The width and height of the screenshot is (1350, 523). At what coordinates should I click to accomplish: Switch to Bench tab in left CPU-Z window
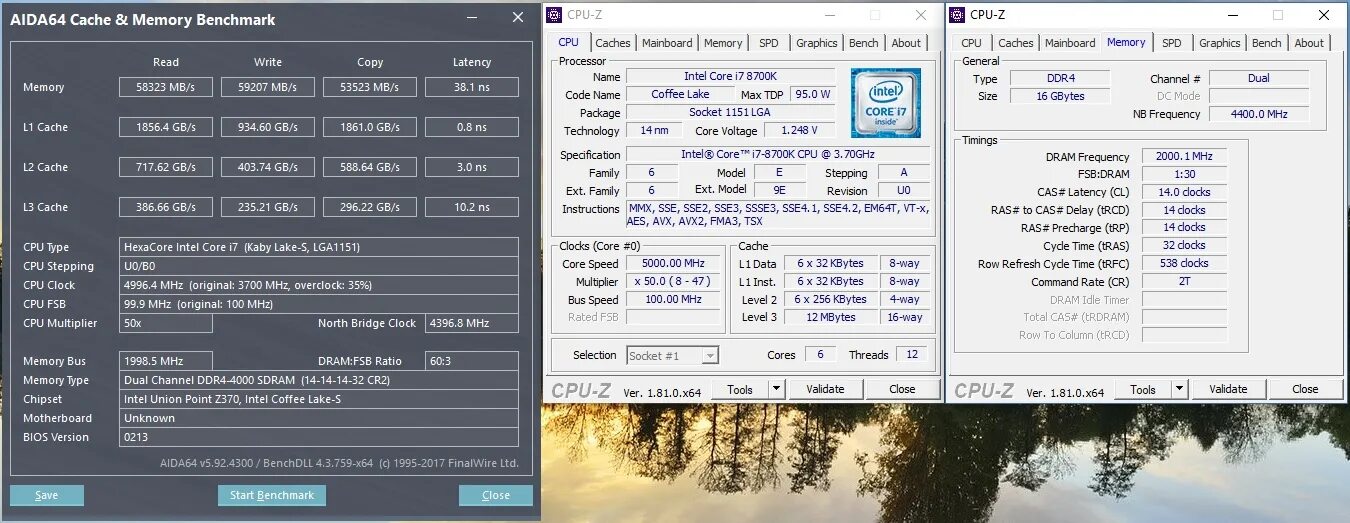point(864,43)
